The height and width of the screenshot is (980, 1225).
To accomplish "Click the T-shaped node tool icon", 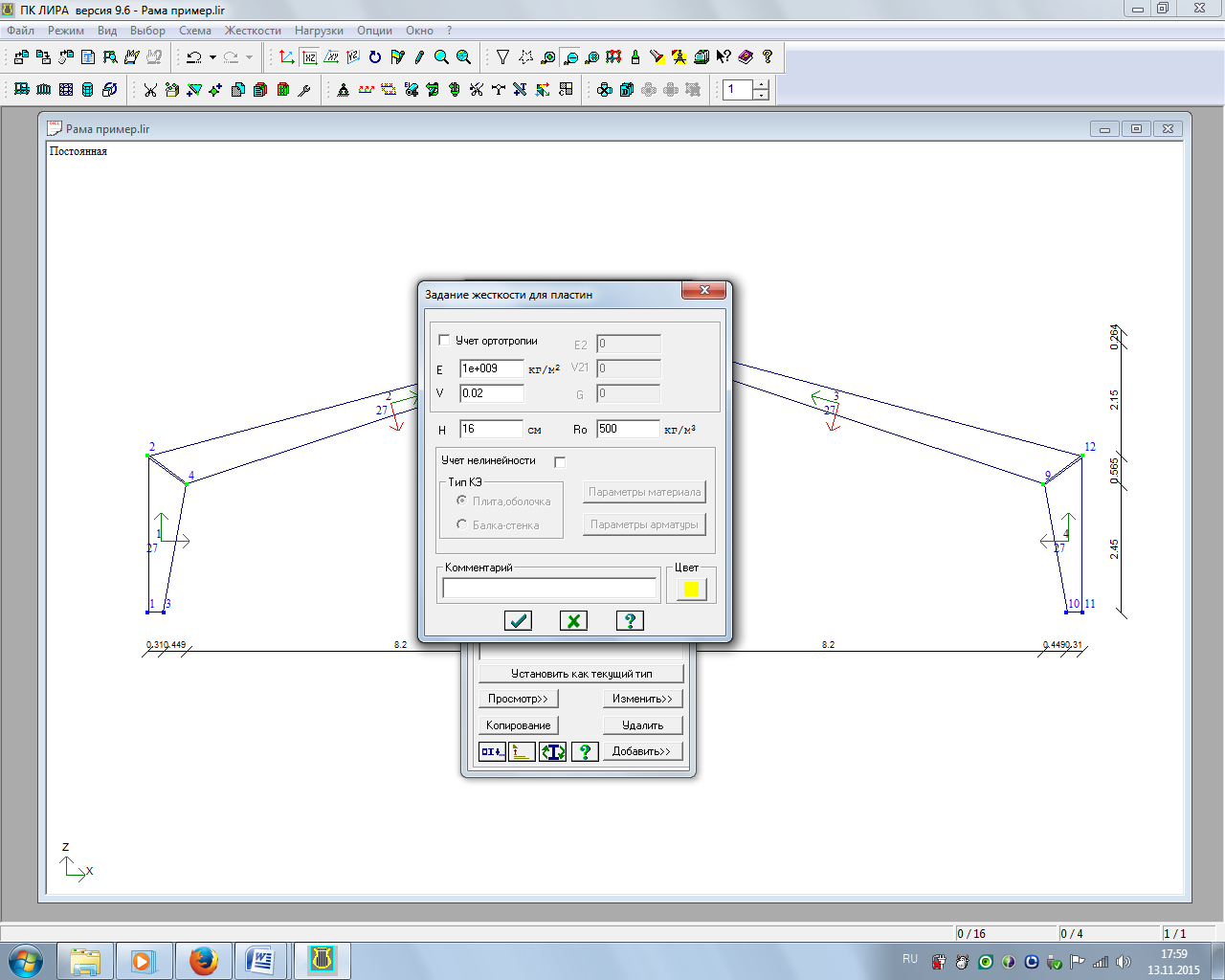I will click(499, 90).
